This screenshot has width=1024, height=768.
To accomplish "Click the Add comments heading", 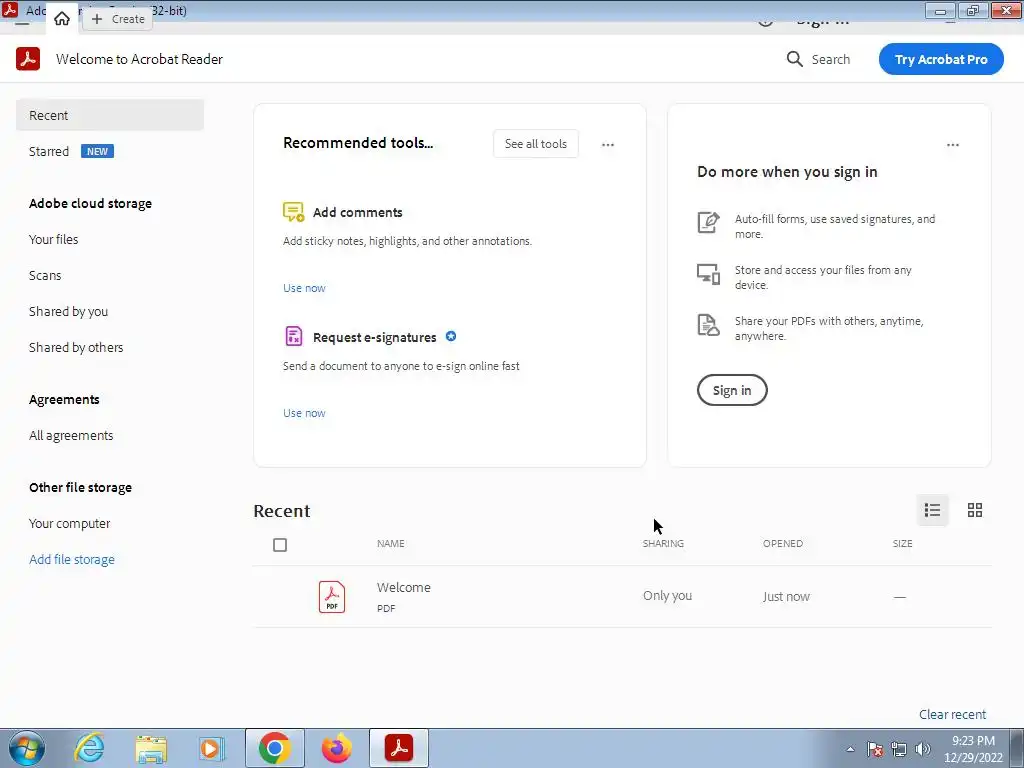I will coord(357,212).
